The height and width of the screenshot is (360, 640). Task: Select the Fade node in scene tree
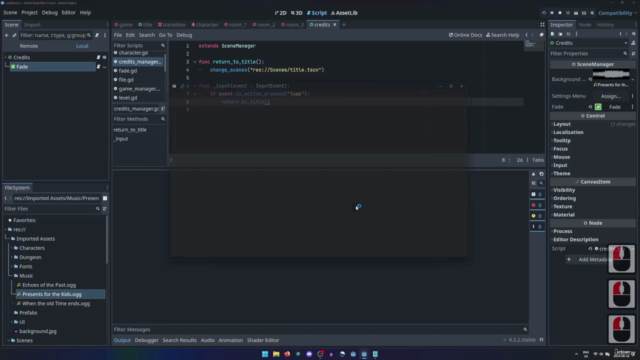click(52, 67)
